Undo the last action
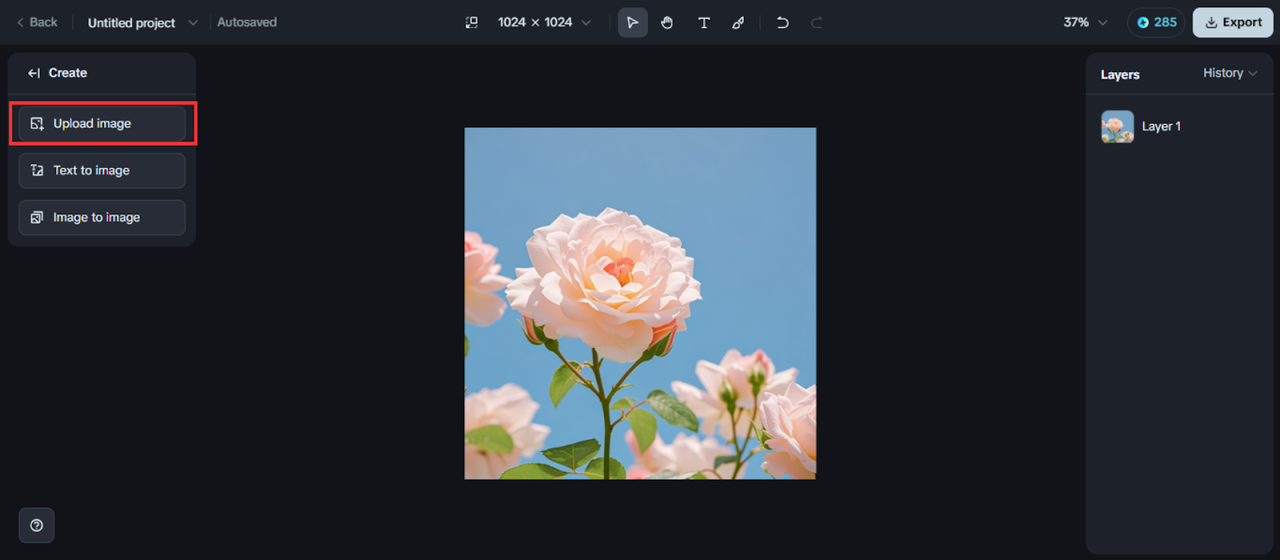 [782, 22]
